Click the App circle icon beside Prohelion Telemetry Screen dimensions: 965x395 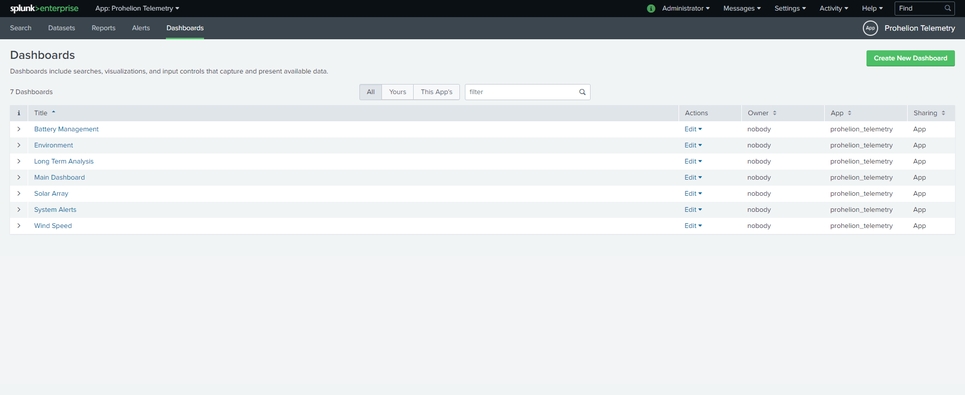pyautogui.click(x=870, y=28)
